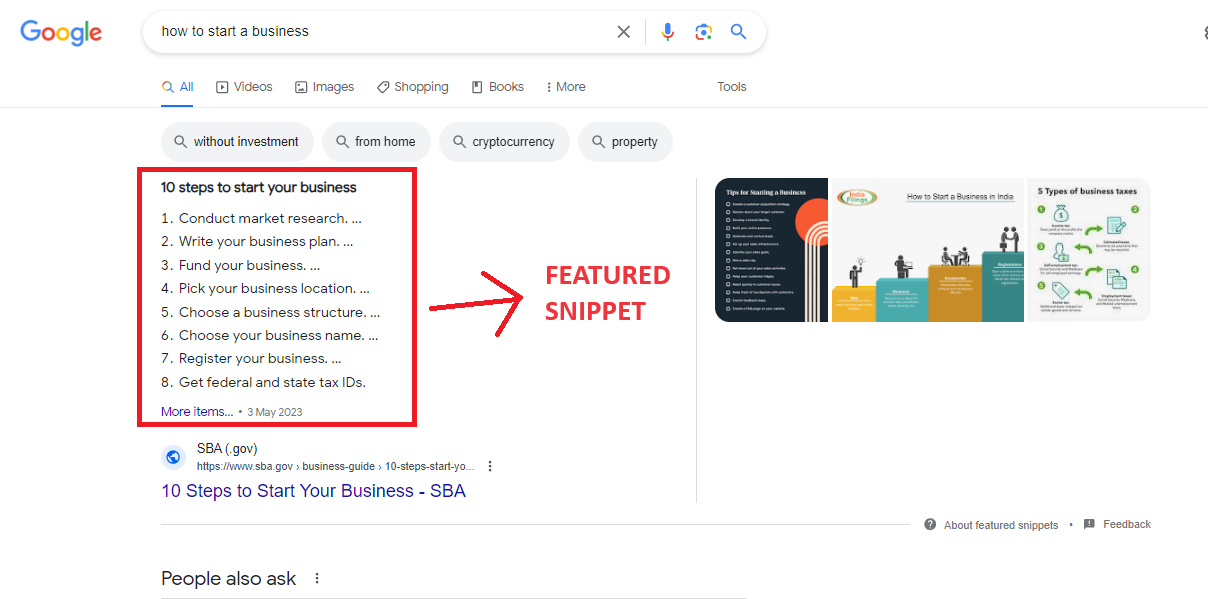Click the Google logo
This screenshot has width=1208, height=599.
pyautogui.click(x=61, y=32)
